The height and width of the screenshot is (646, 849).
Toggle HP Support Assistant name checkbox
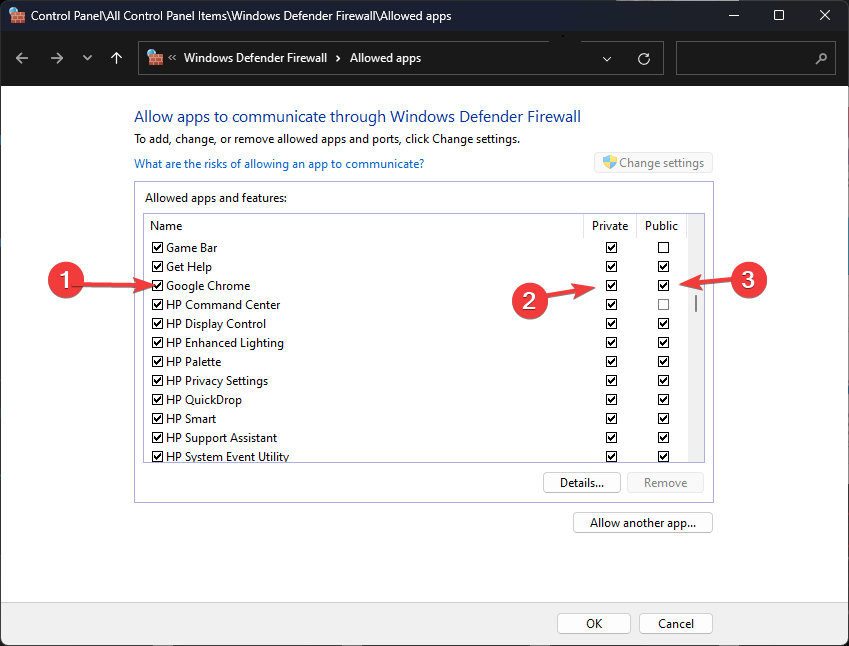(x=157, y=438)
